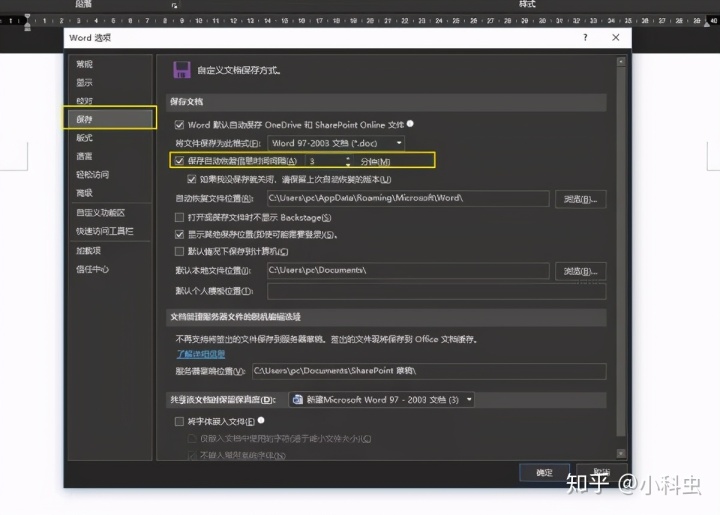Increase autorecover minutes with up arrow

click(x=348, y=158)
